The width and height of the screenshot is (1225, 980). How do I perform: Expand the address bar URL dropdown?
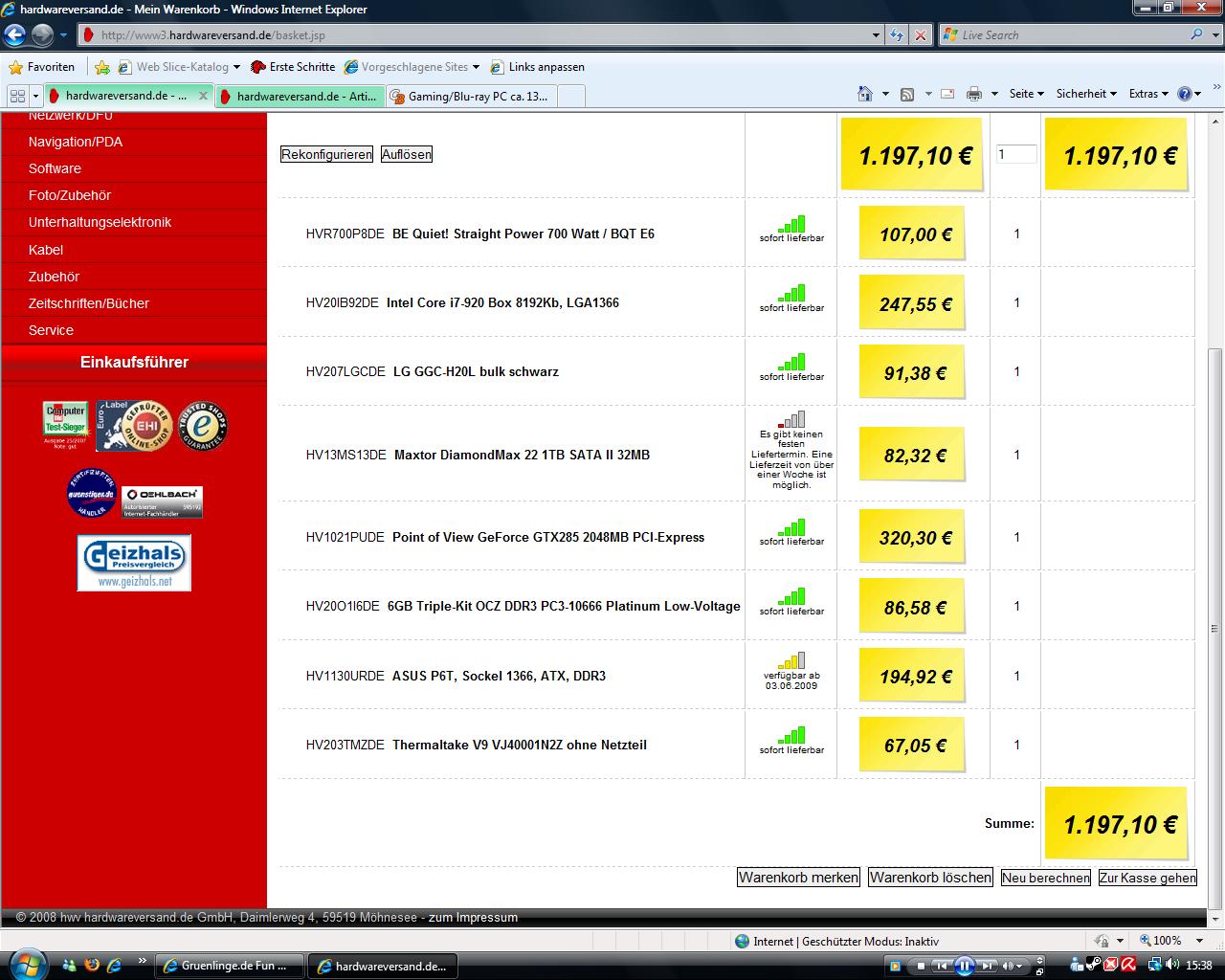coord(877,35)
